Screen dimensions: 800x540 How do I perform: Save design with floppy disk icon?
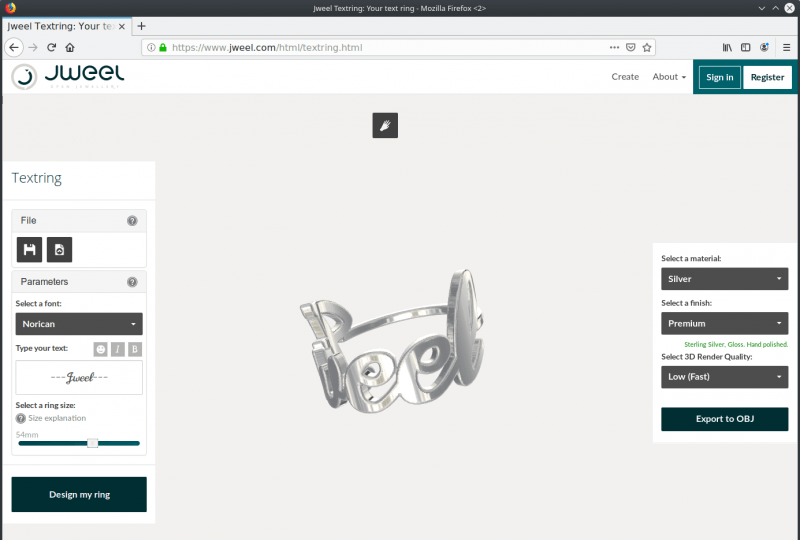click(29, 250)
